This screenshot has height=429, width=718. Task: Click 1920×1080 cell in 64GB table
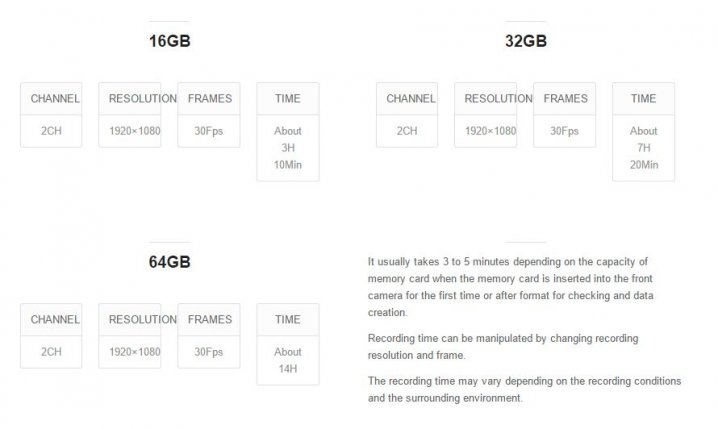click(x=130, y=352)
